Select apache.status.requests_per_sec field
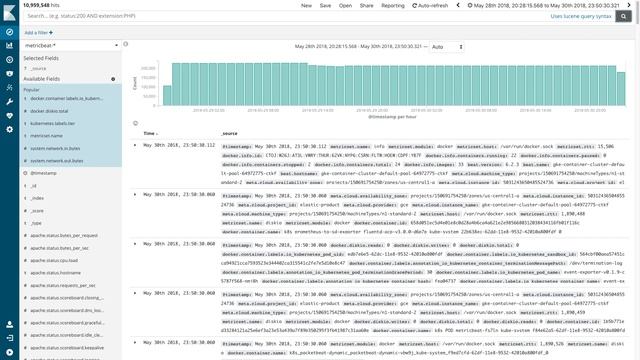 click(63, 285)
